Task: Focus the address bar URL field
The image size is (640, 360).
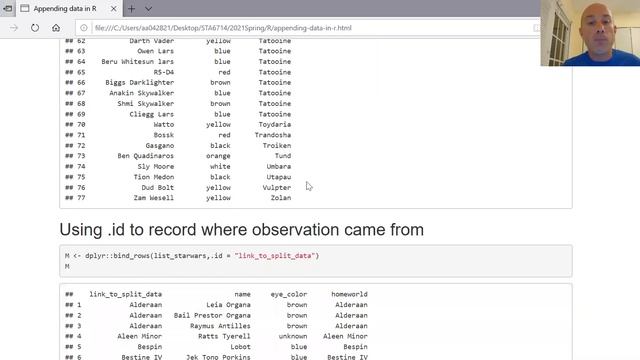Action: coord(308,28)
